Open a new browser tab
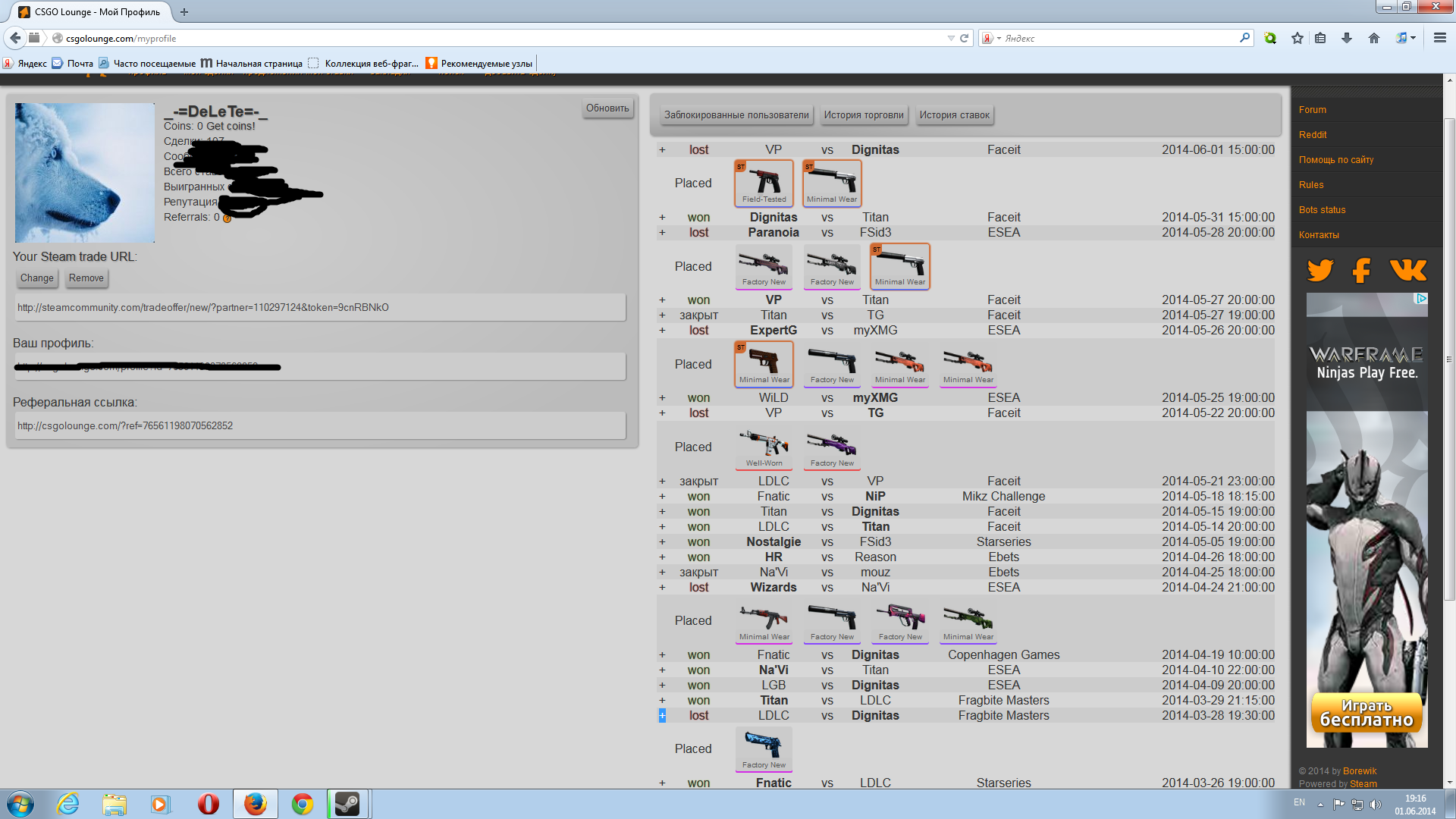The height and width of the screenshot is (819, 1456). click(x=184, y=12)
